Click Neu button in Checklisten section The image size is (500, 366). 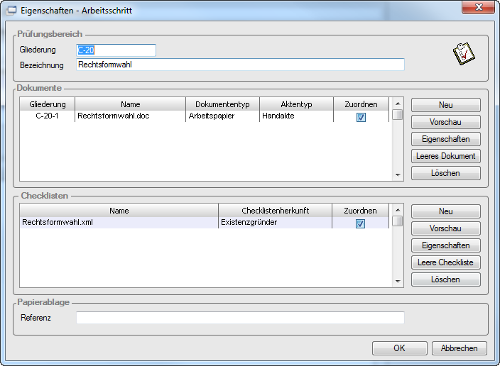(446, 211)
